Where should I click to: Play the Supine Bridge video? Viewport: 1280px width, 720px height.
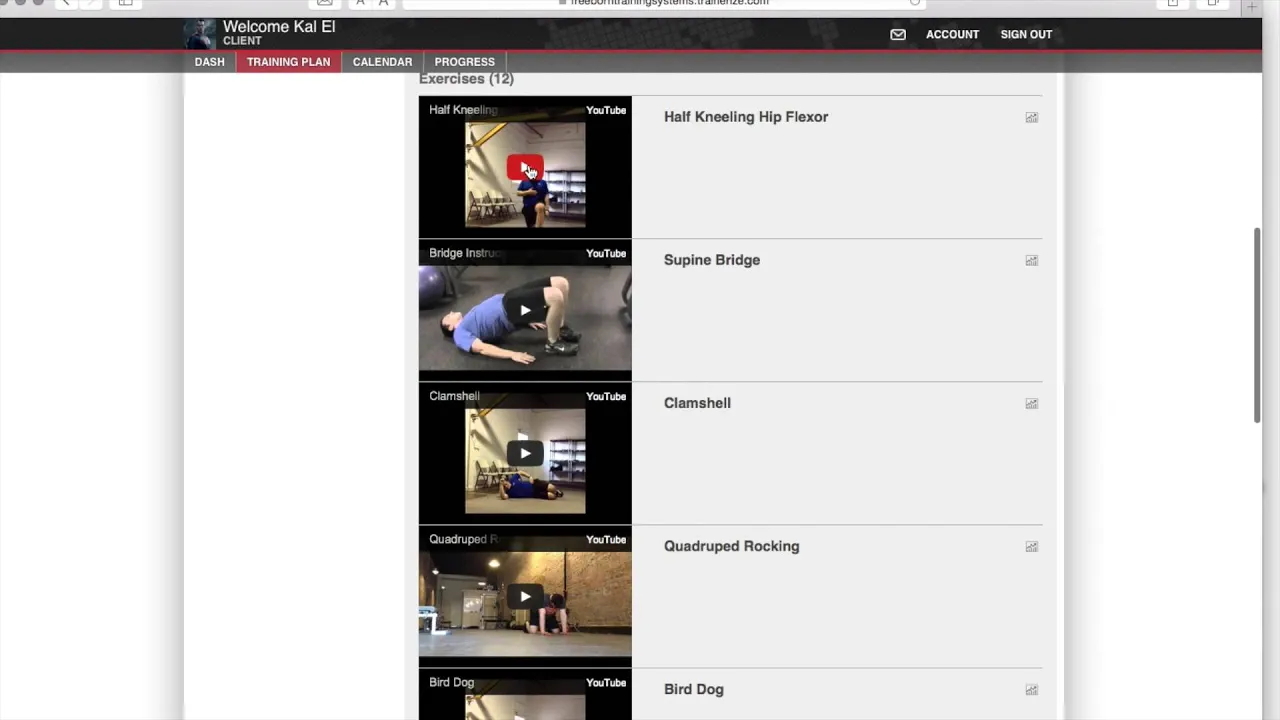pyautogui.click(x=525, y=310)
